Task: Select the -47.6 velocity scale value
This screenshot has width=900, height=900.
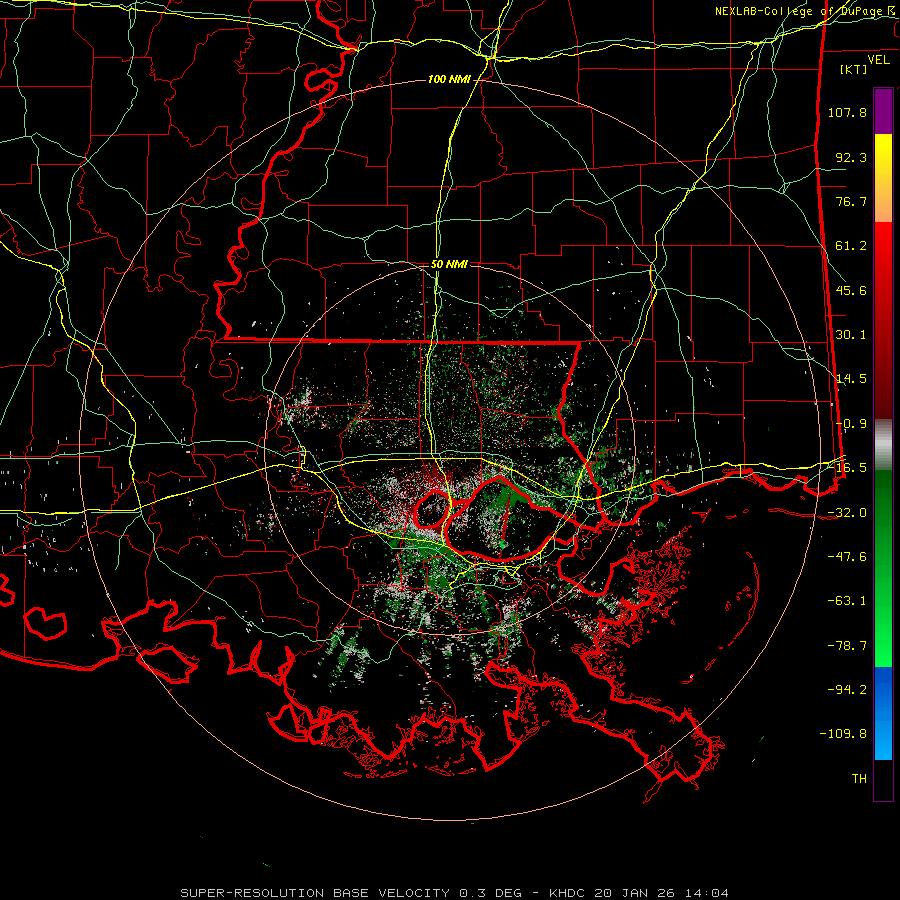Action: [x=847, y=557]
